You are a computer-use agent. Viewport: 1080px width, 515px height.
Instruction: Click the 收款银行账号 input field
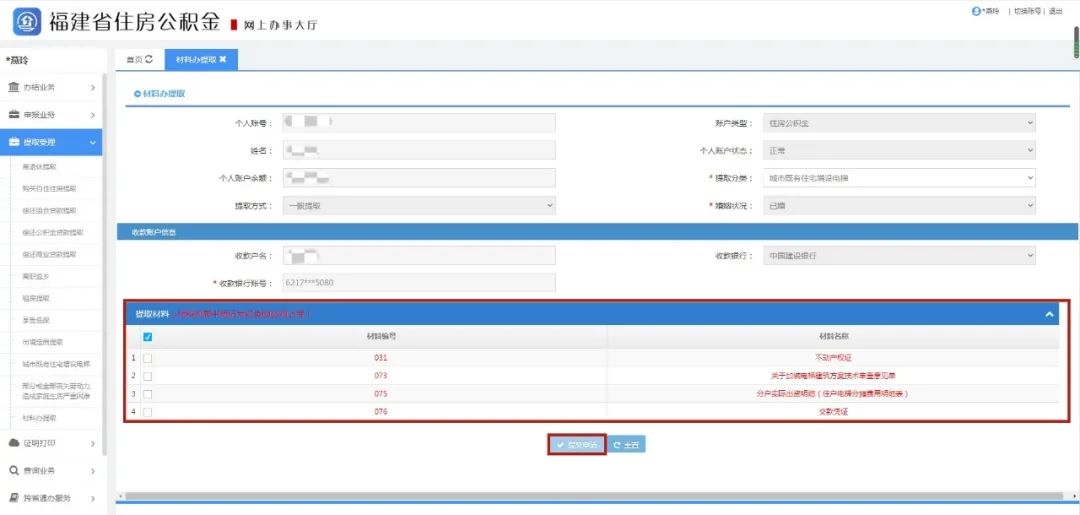pos(419,283)
